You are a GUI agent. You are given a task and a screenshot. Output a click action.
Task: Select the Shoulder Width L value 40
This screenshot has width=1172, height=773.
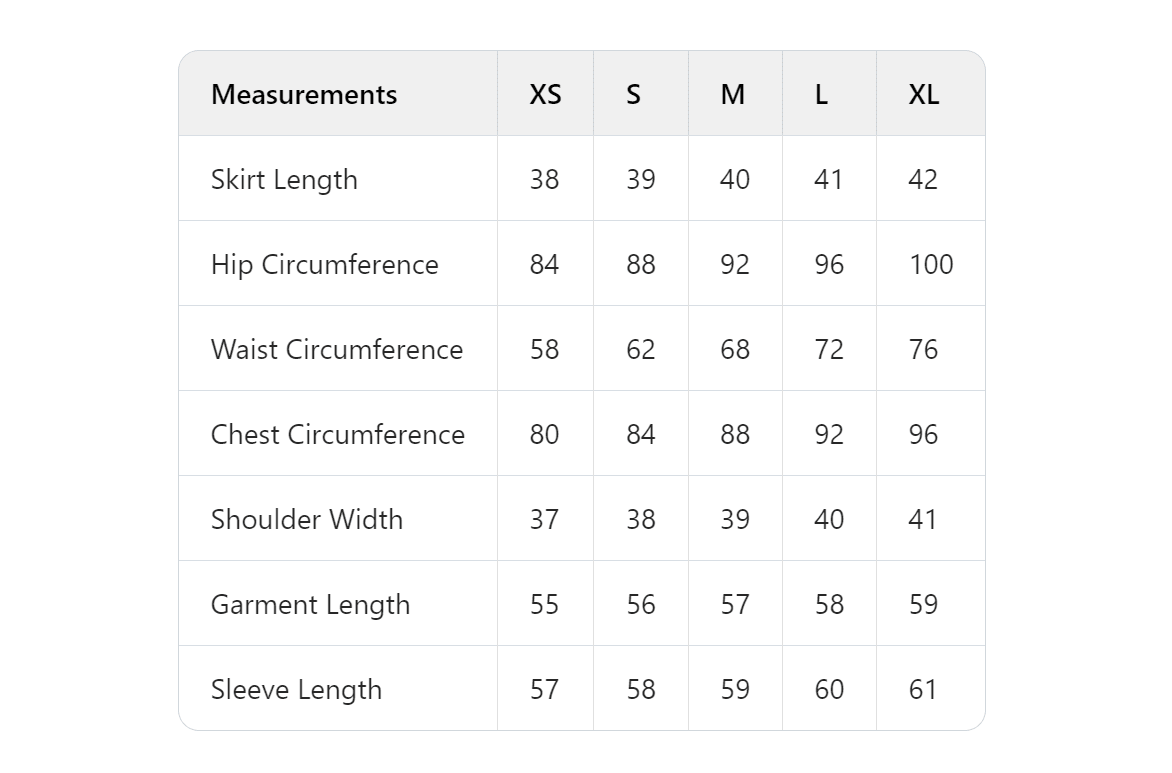point(829,520)
